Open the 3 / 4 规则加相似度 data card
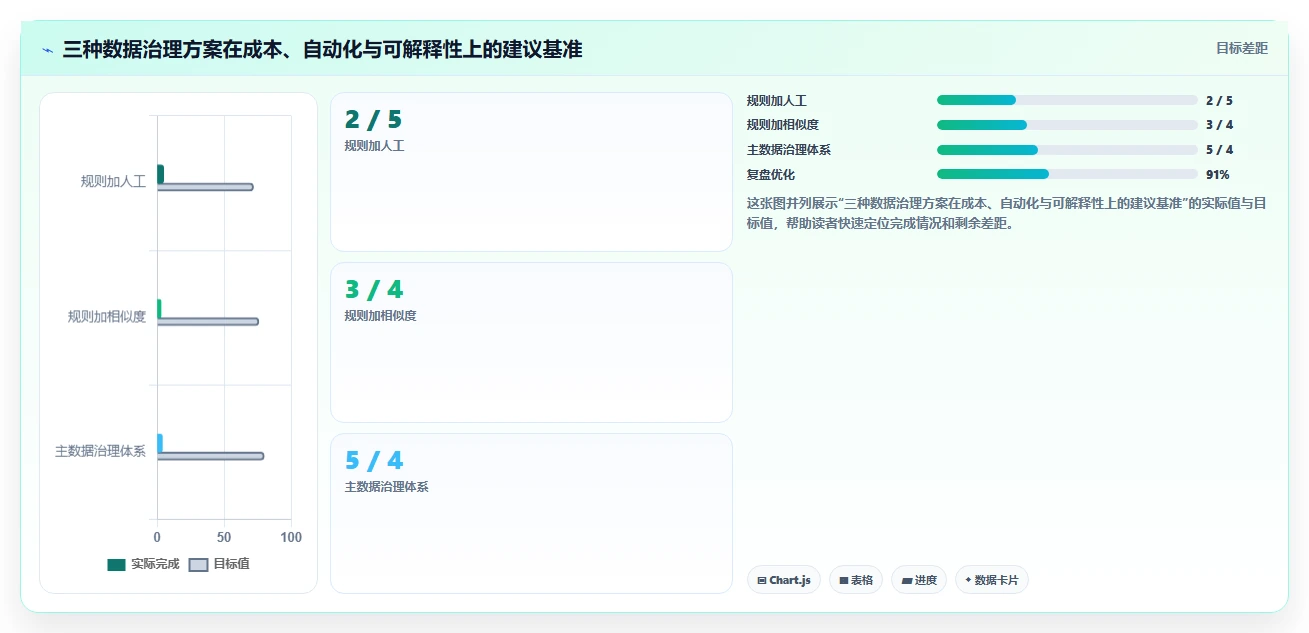The height and width of the screenshot is (633, 1309). point(531,342)
